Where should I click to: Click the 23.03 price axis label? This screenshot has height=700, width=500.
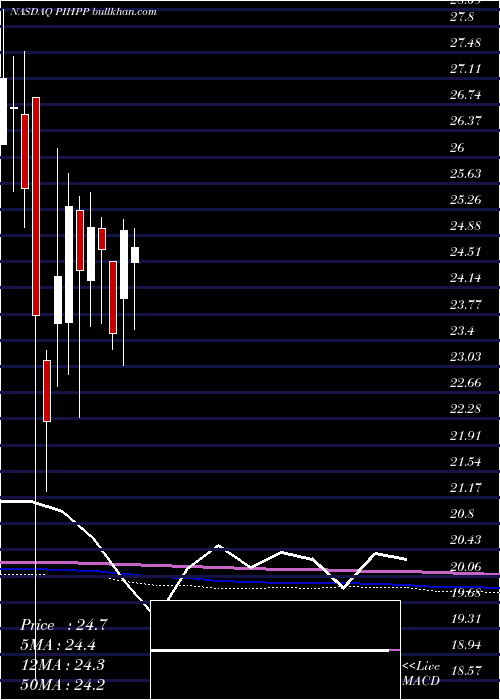click(x=465, y=357)
